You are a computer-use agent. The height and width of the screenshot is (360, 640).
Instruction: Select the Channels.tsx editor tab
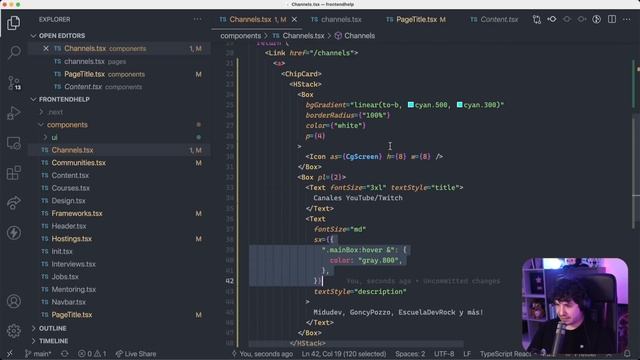pos(250,20)
